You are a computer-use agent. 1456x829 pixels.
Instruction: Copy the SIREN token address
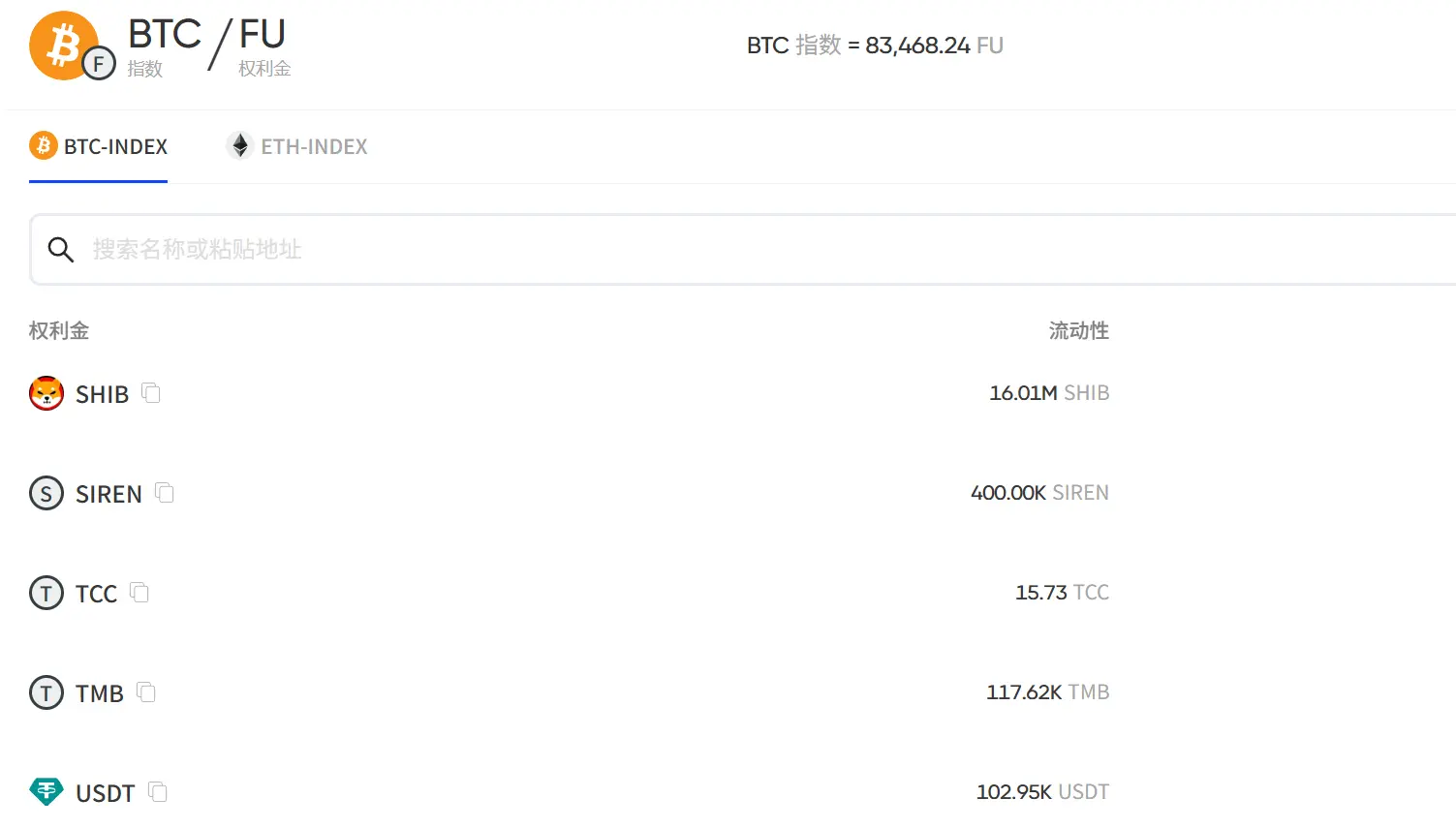pos(165,492)
